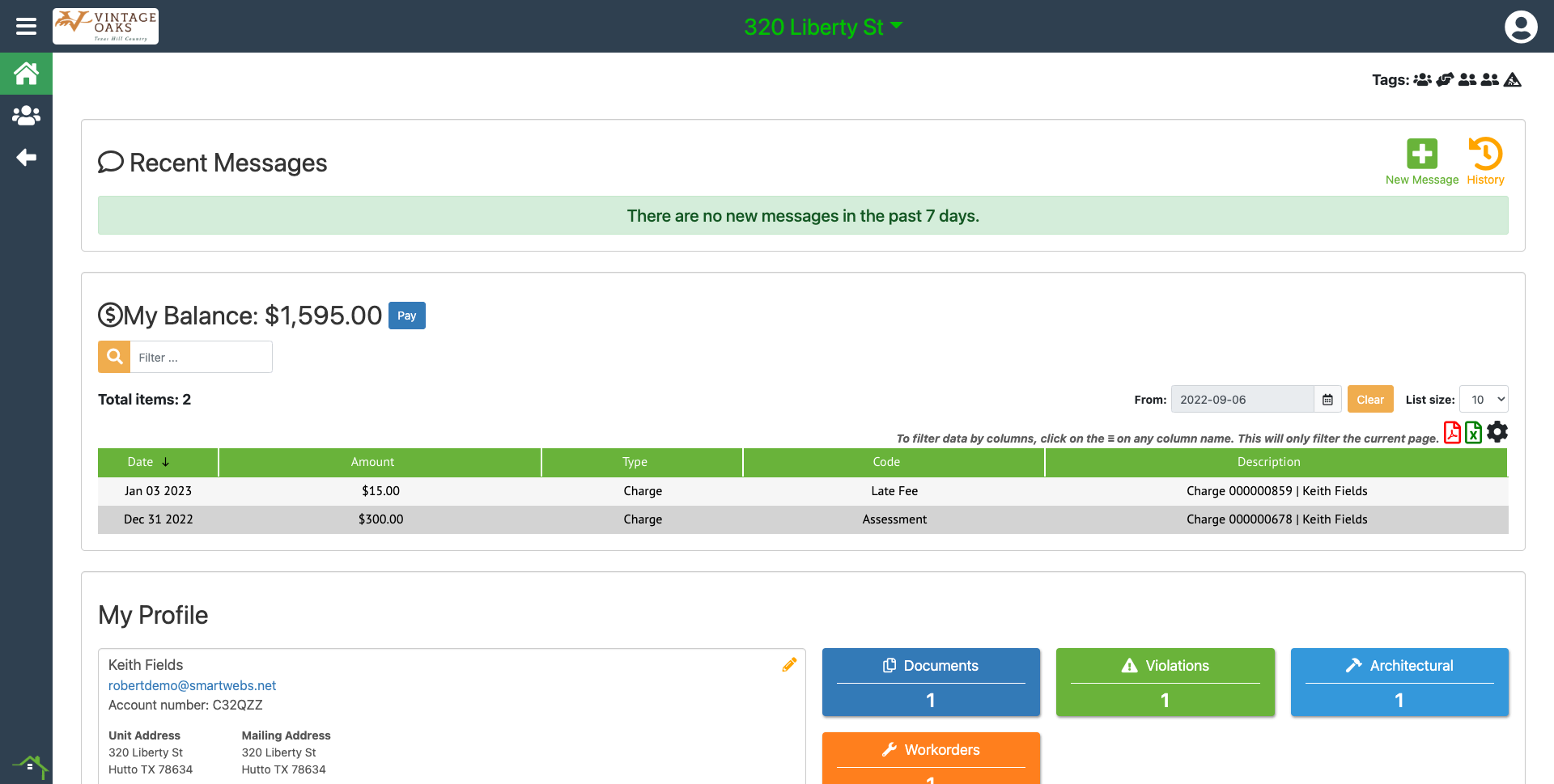Open robertdemo@smartwebs.net email link
The width and height of the screenshot is (1554, 784).
(192, 685)
